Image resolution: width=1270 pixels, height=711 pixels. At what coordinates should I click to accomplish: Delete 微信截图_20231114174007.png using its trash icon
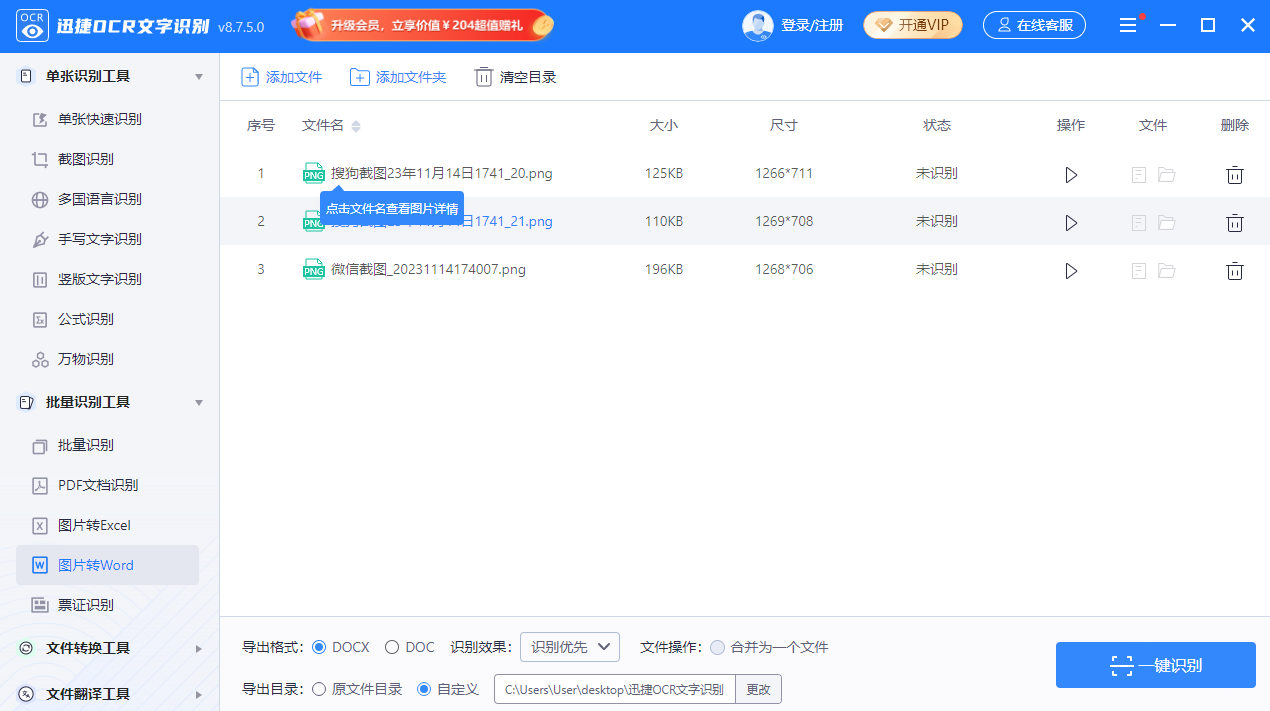point(1235,269)
